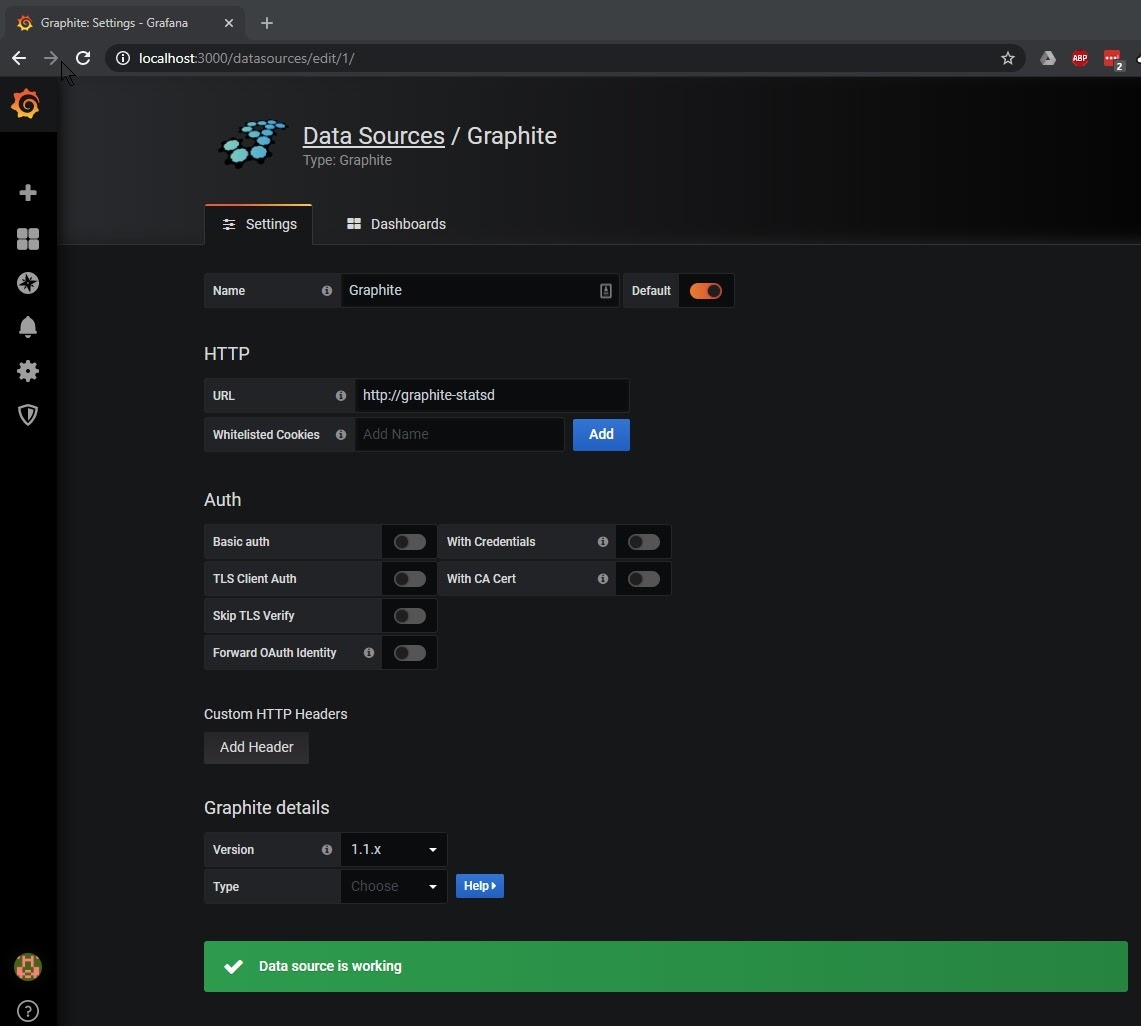
Task: Click the URL input field
Action: coord(492,396)
